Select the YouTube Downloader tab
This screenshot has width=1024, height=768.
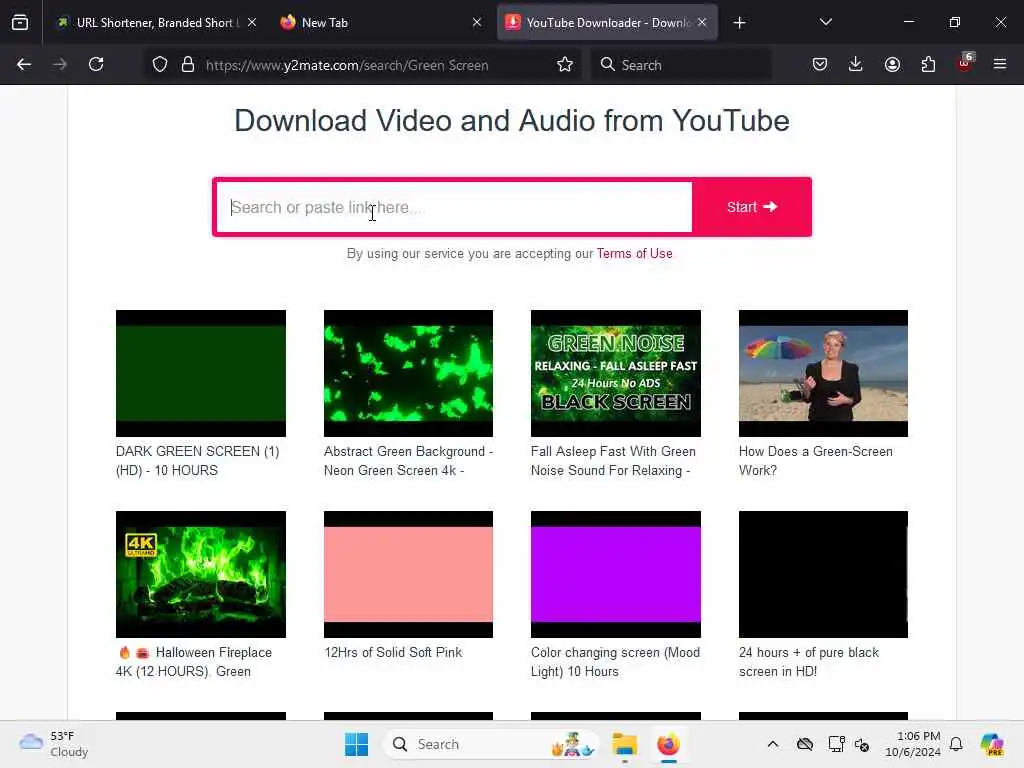(607, 23)
